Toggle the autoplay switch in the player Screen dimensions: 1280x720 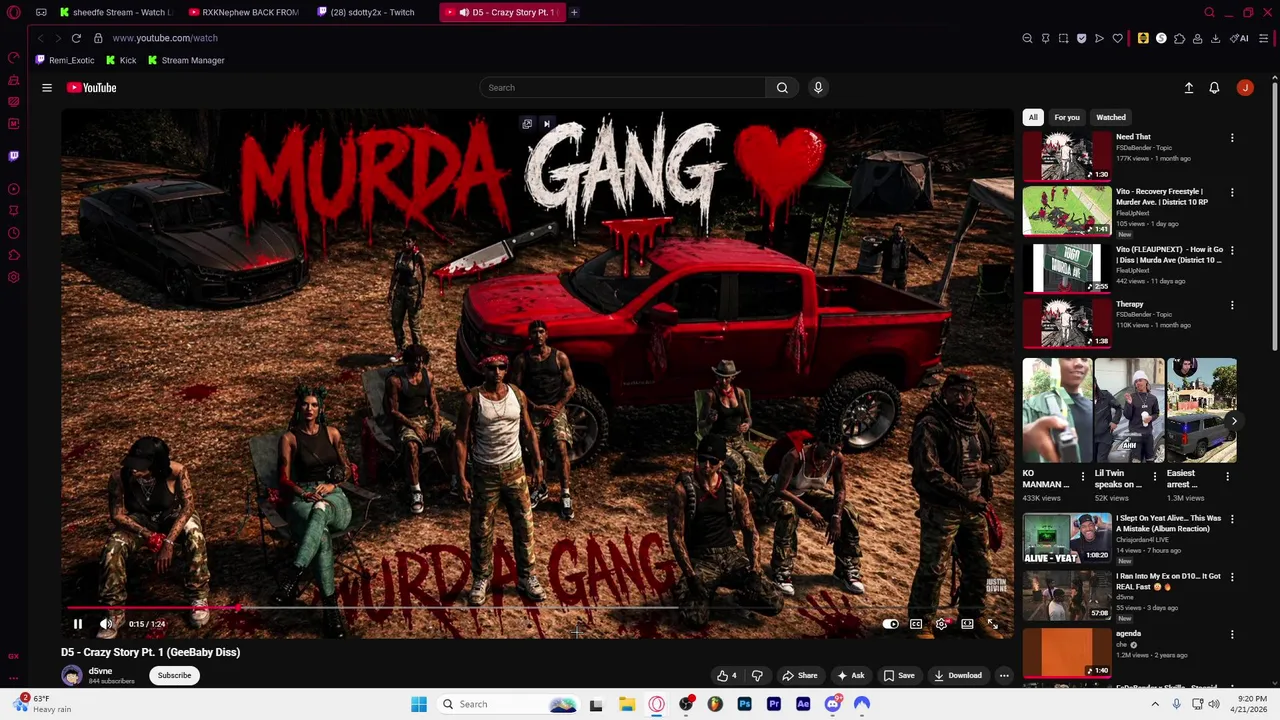click(890, 624)
